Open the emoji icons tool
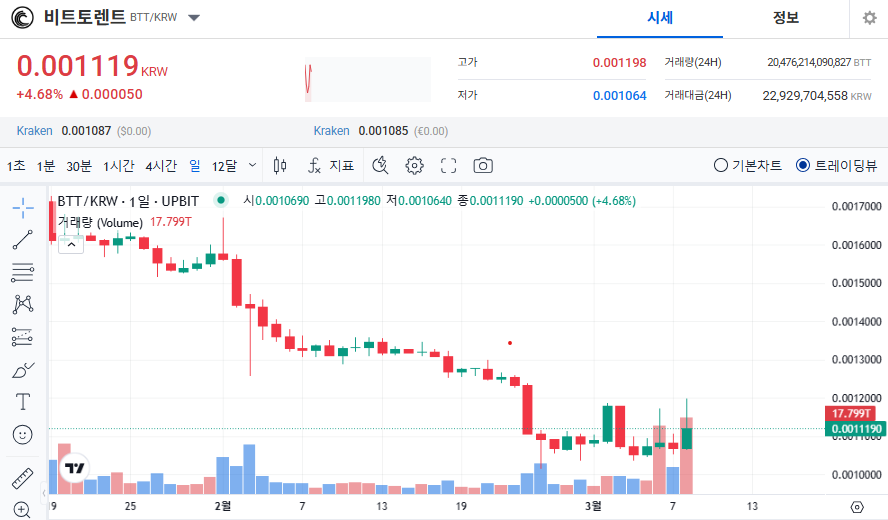Viewport: 888px width, 520px height. click(x=23, y=435)
